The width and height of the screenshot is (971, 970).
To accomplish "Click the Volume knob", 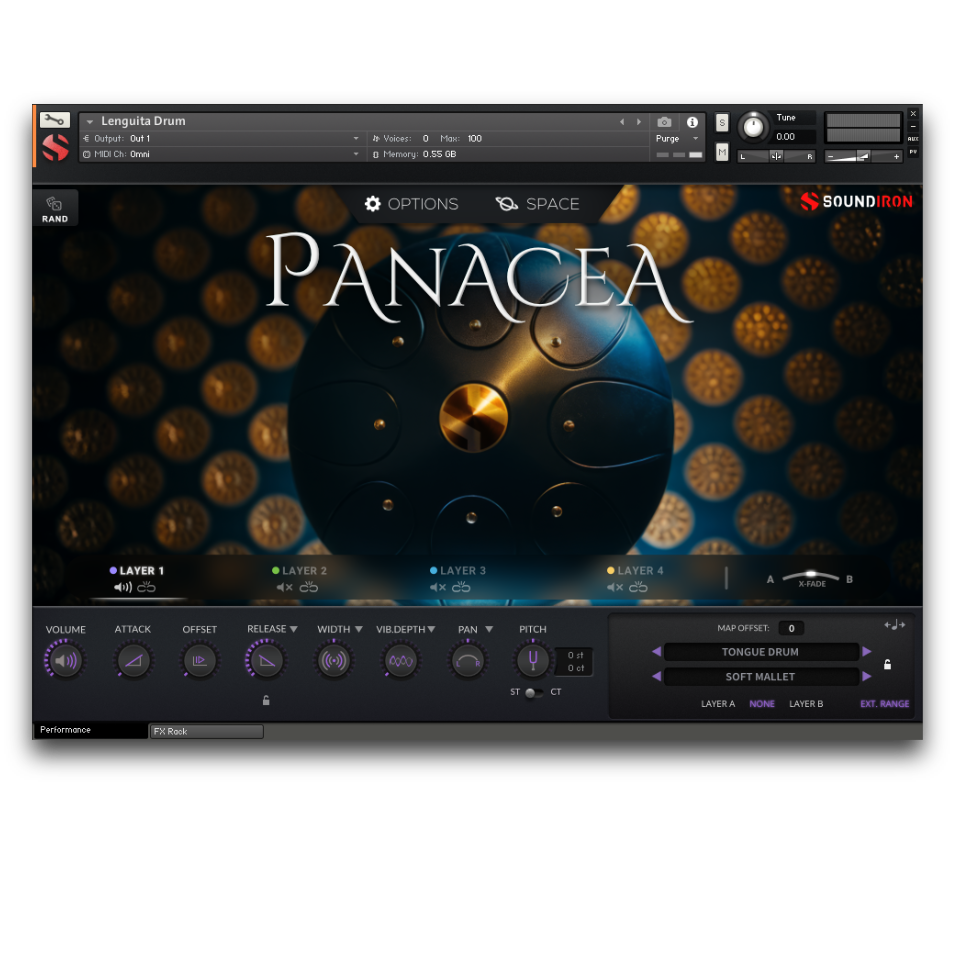I will point(65,660).
